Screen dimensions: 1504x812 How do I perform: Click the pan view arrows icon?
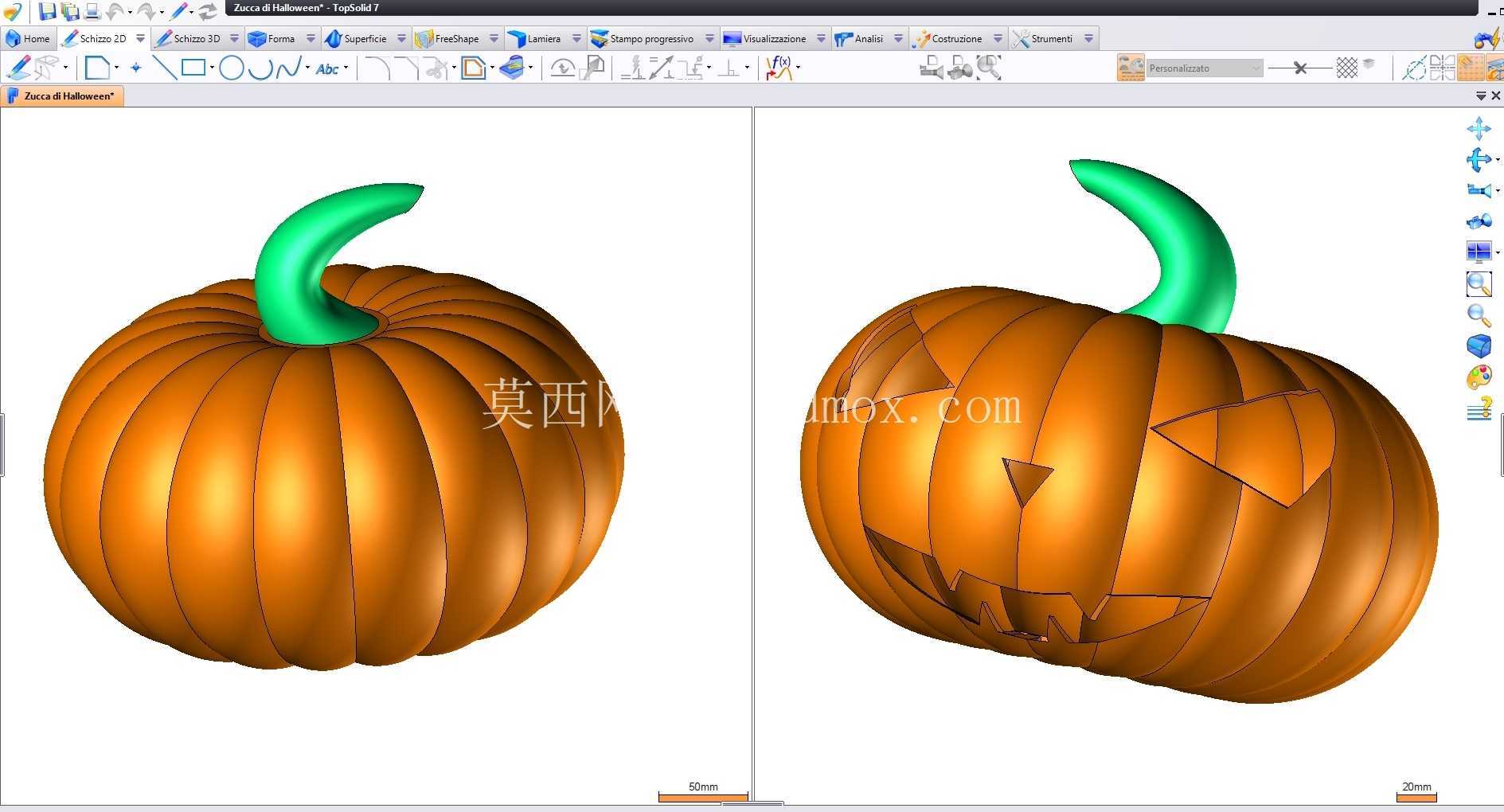1479,128
